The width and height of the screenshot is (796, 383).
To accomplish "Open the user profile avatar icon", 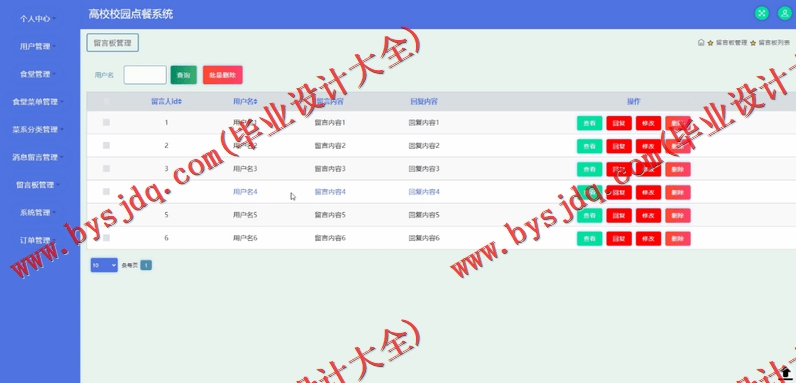I will pos(785,14).
